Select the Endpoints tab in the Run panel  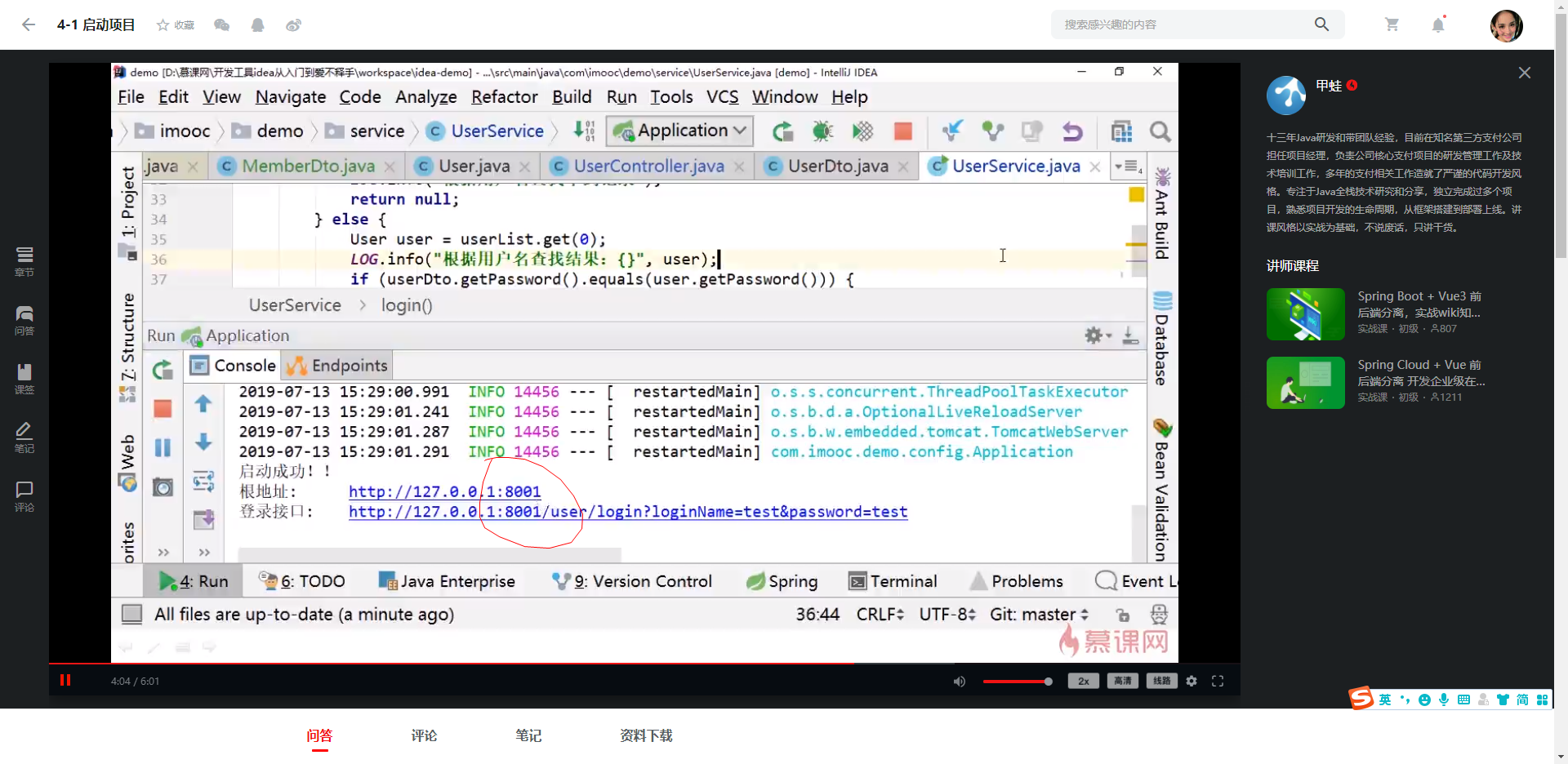point(337,366)
